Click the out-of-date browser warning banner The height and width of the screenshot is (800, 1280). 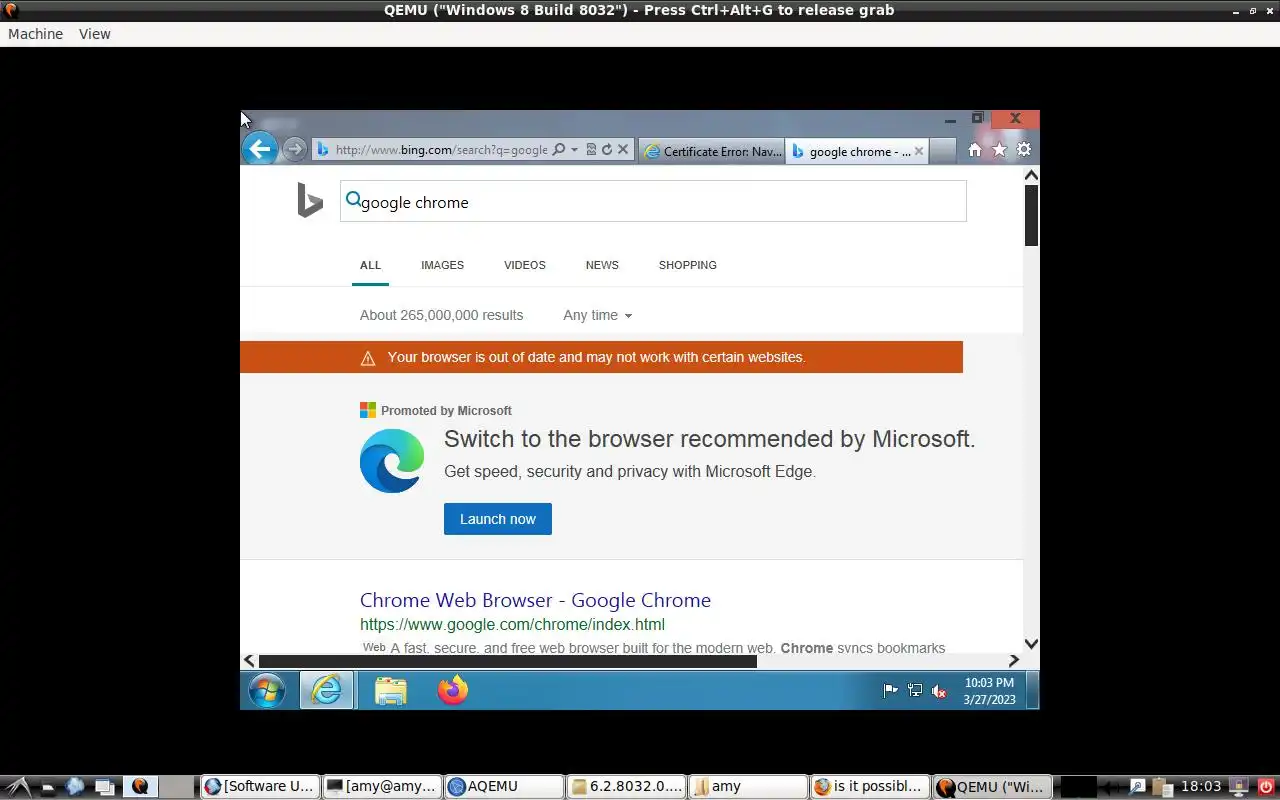tap(601, 357)
